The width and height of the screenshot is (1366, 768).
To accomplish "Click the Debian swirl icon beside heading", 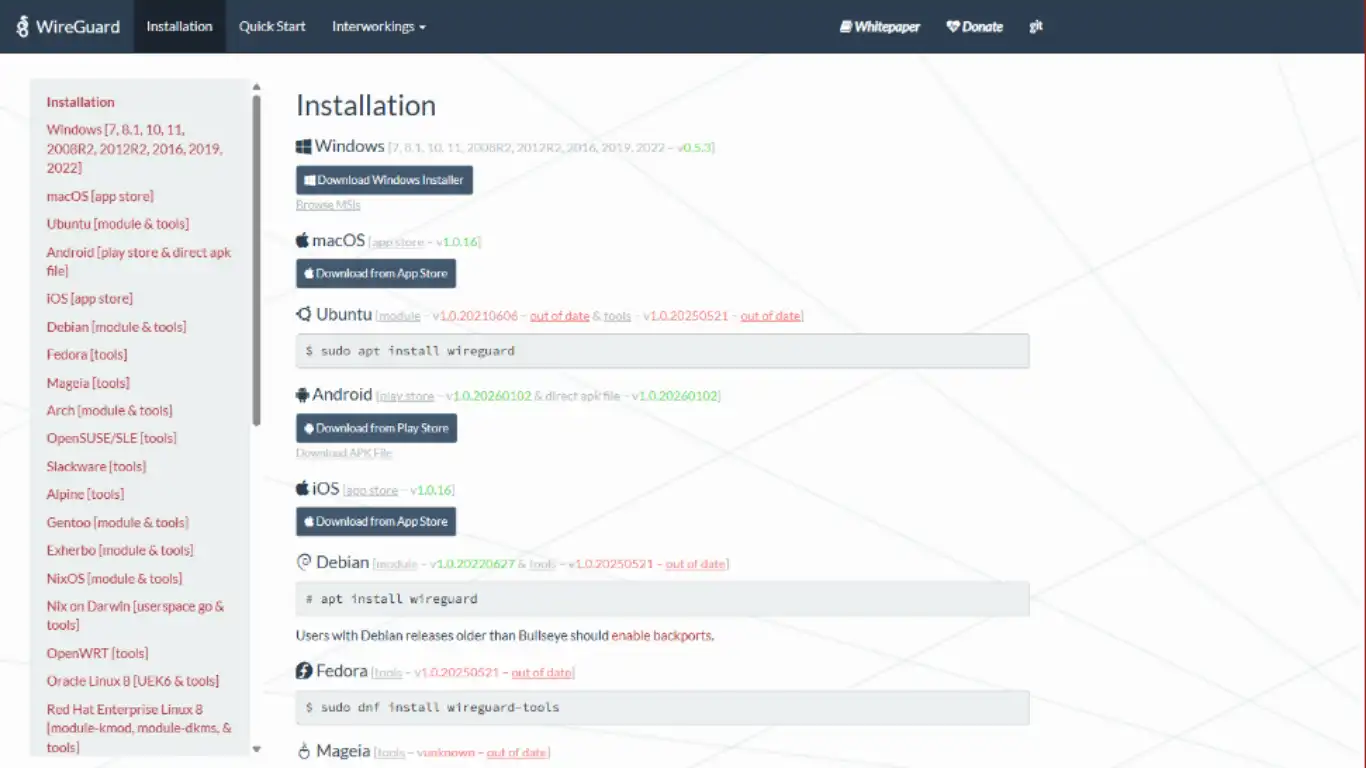I will (304, 563).
